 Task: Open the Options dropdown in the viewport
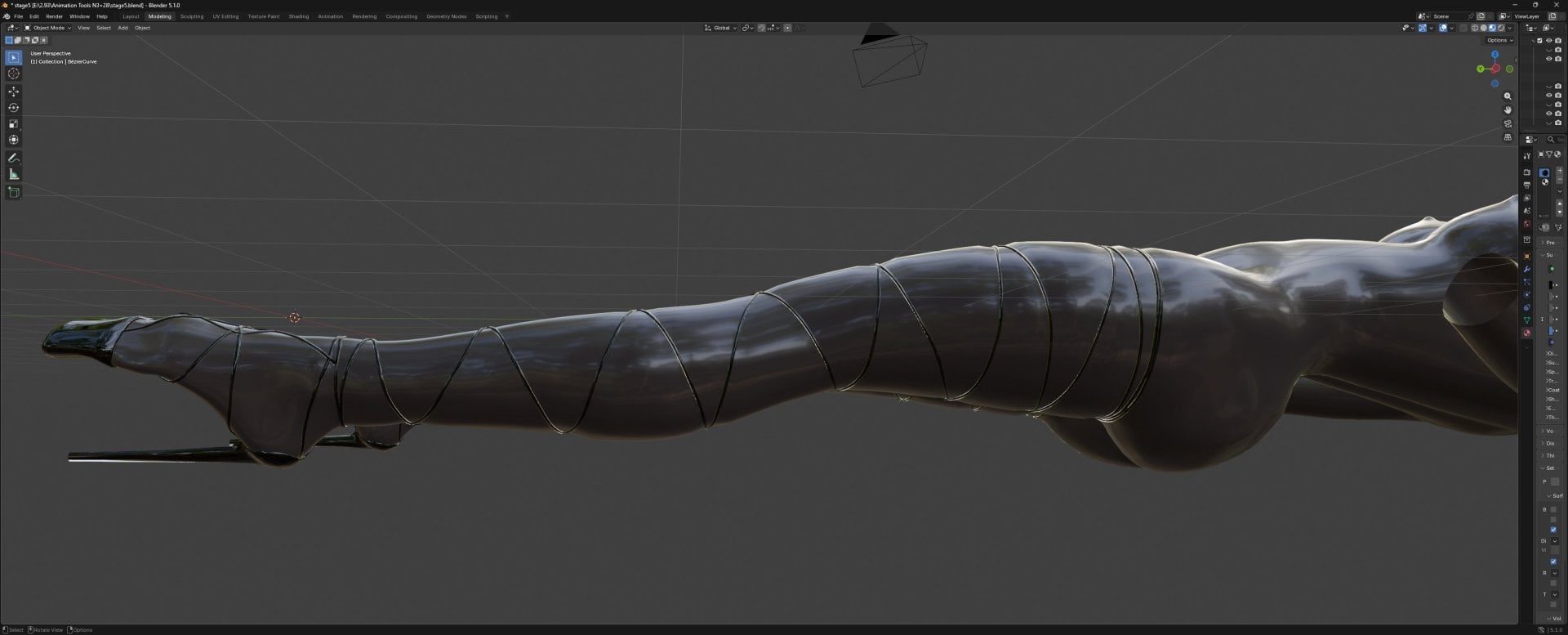pos(1499,40)
